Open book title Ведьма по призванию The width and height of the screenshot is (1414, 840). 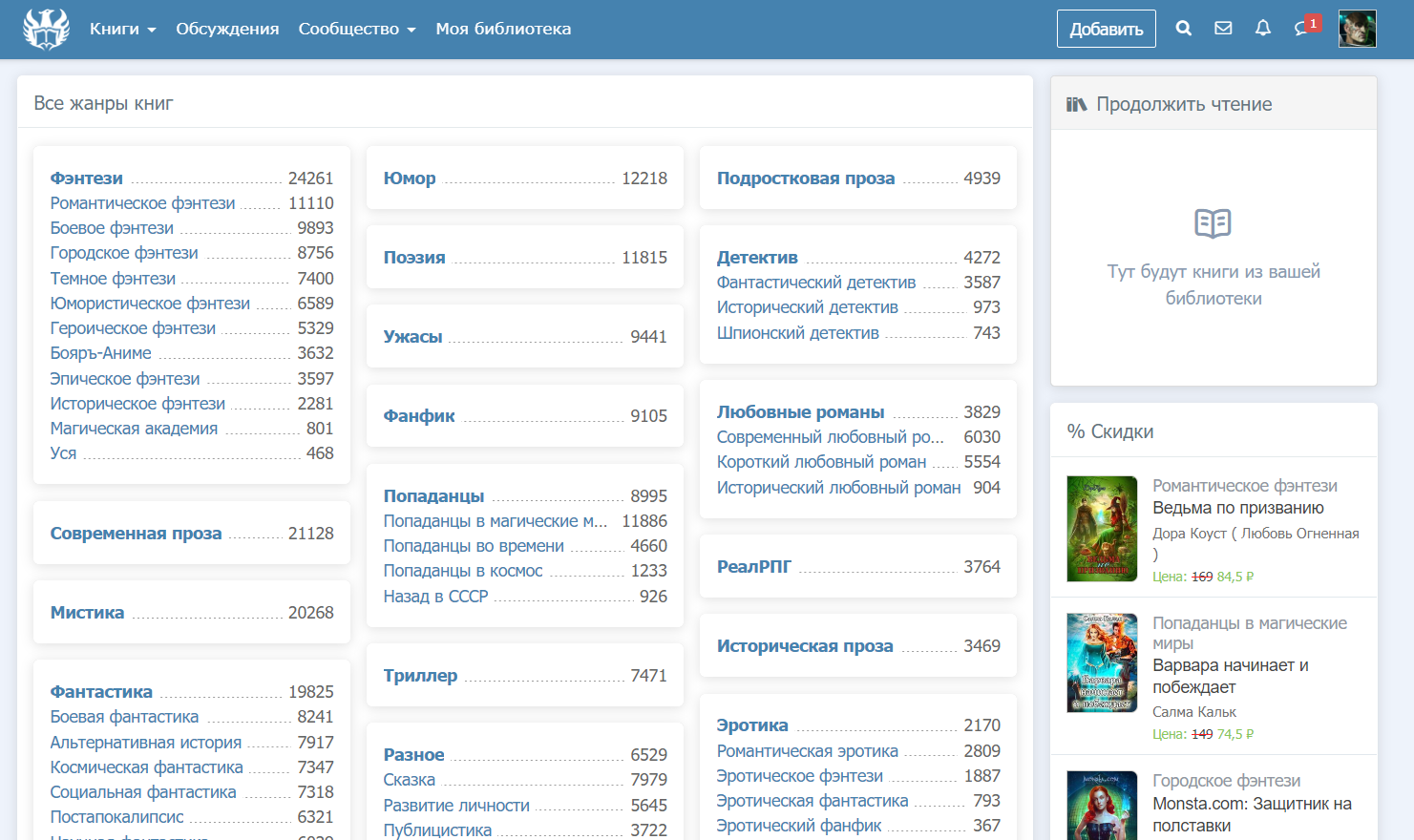click(1238, 508)
